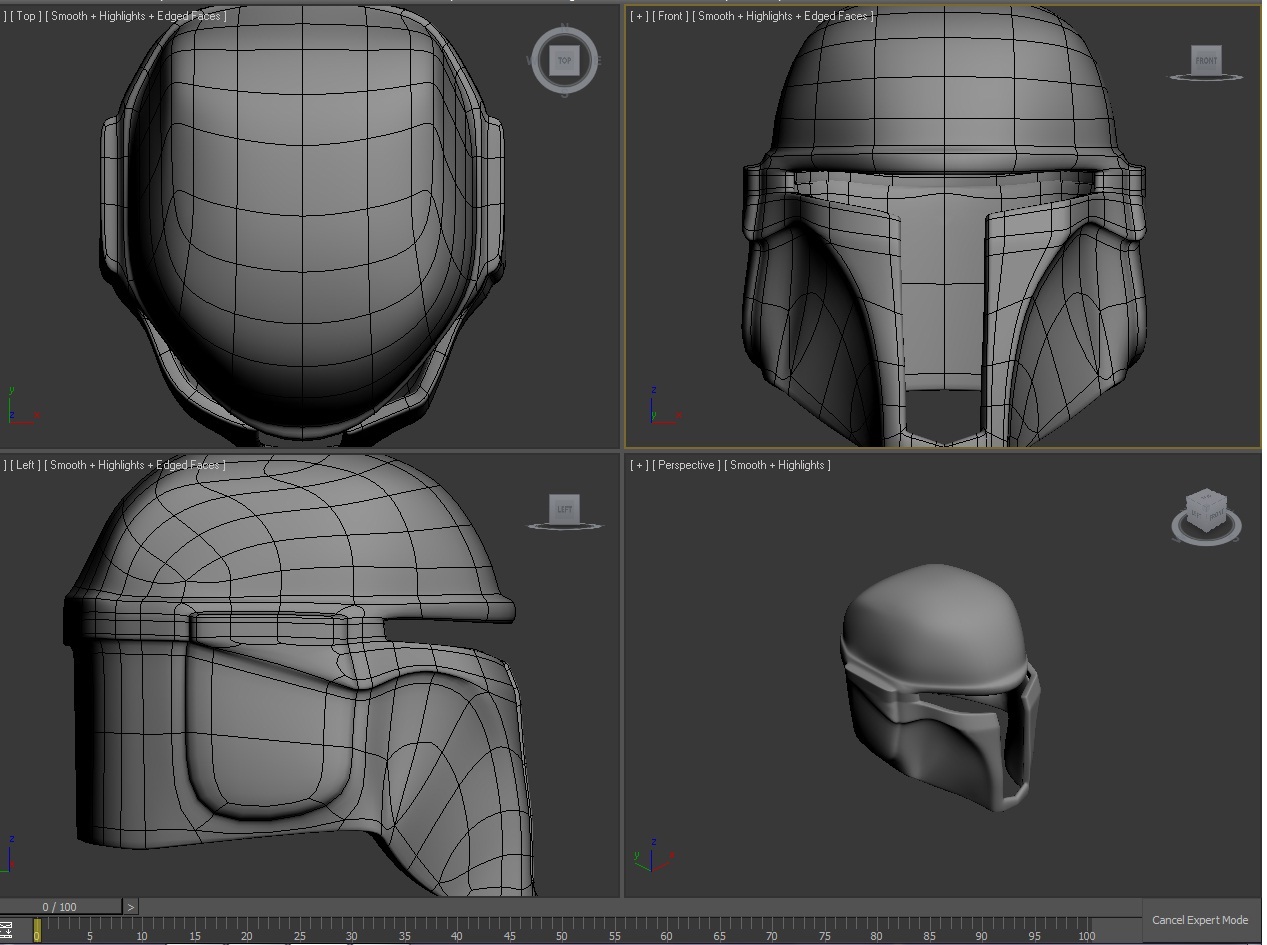
Task: Click the Cancel Expert Mode button
Action: pyautogui.click(x=1200, y=920)
